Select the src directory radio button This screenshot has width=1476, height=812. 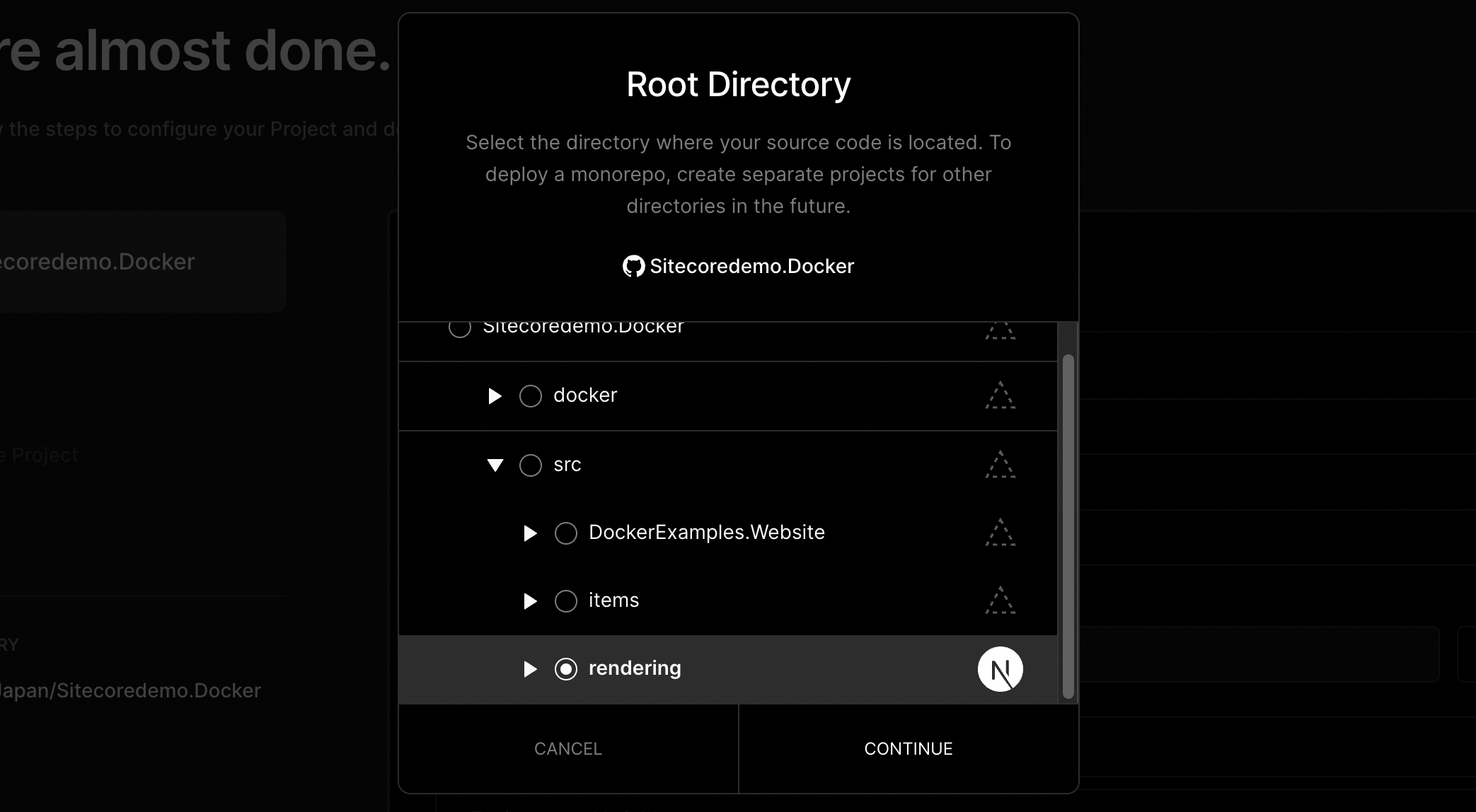(531, 465)
